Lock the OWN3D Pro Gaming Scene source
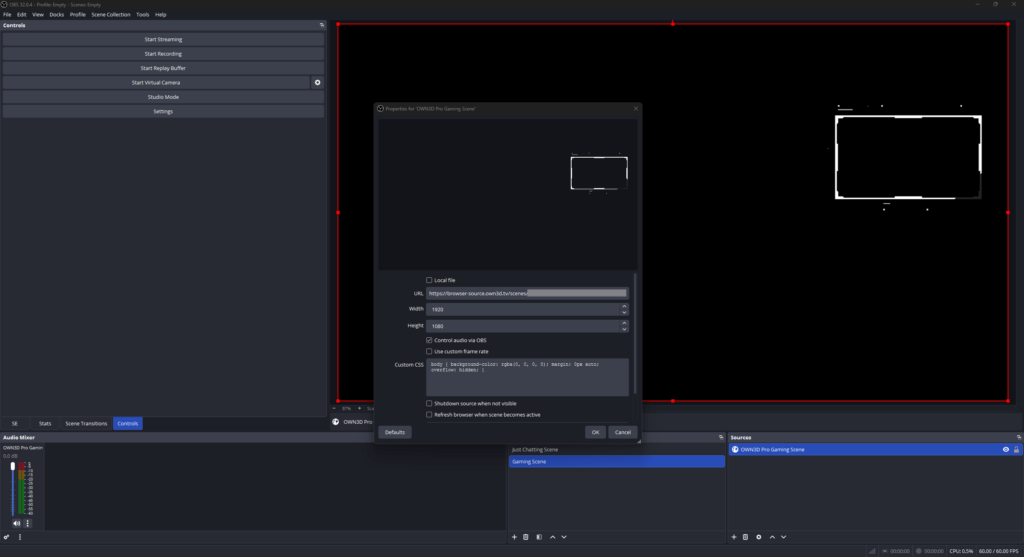The width and height of the screenshot is (1024, 557). tap(1016, 450)
